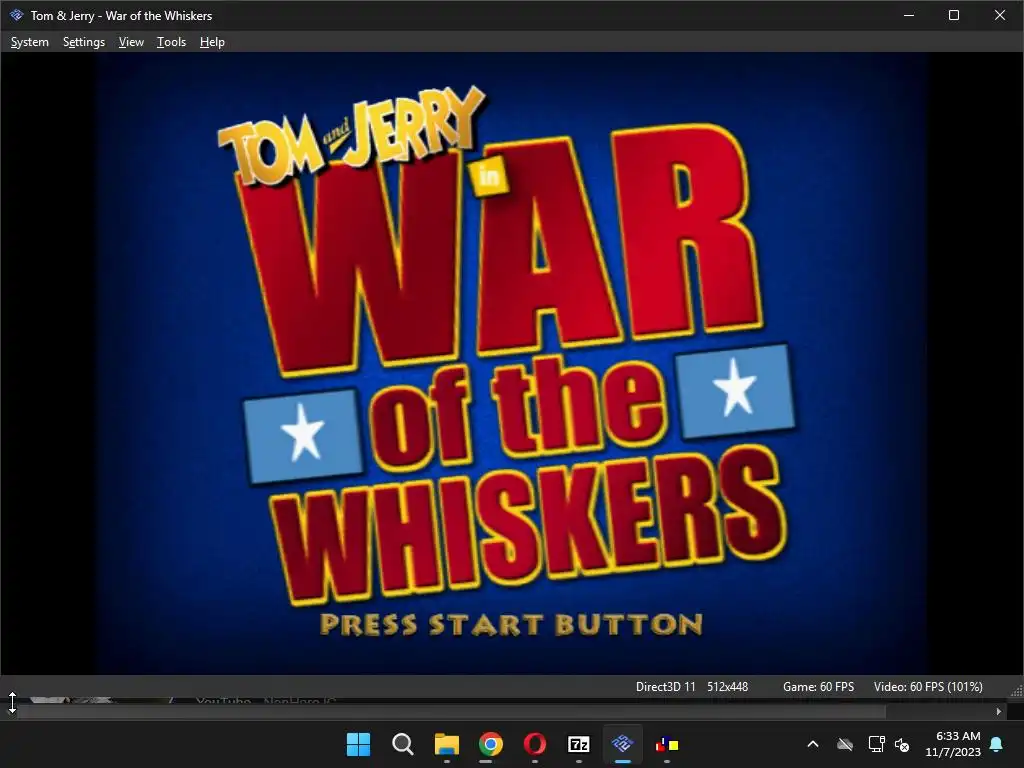This screenshot has width=1024, height=768.
Task: Open the notification bell icon
Action: pyautogui.click(x=997, y=744)
